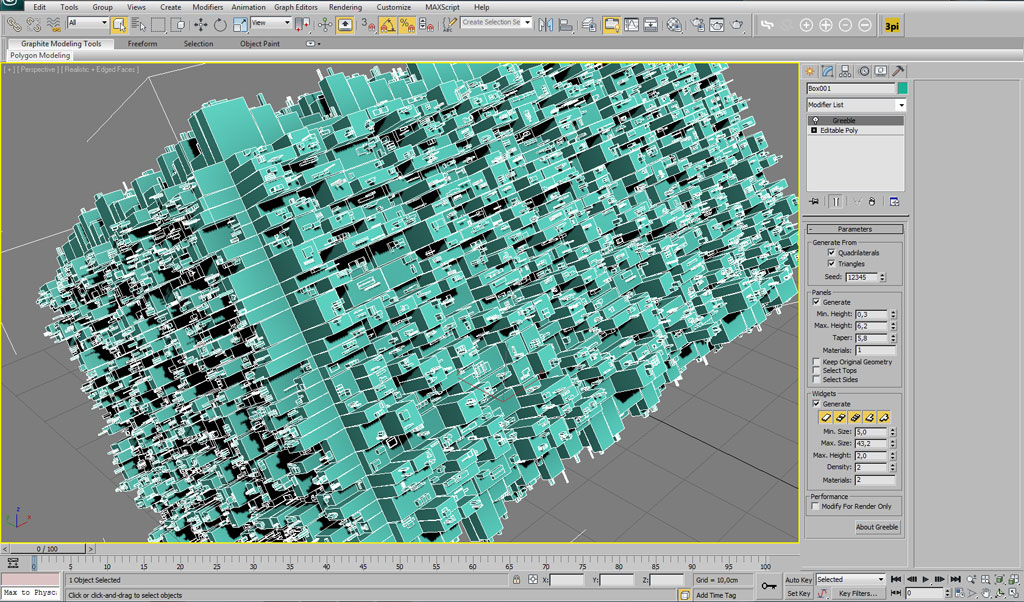Toggle the 3D Snaps icon
The image size is (1024, 602).
(368, 25)
